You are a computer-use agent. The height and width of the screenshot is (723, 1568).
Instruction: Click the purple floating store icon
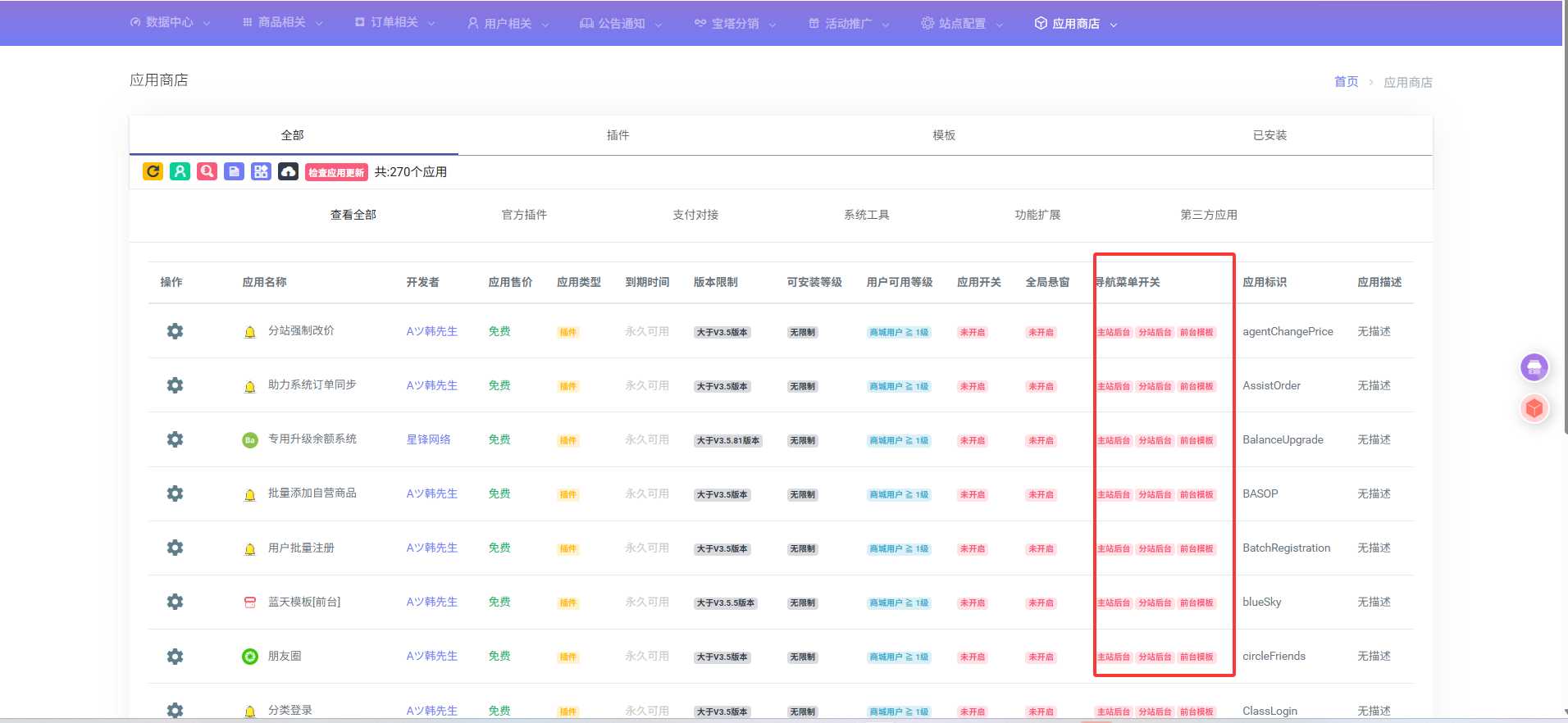click(1534, 367)
